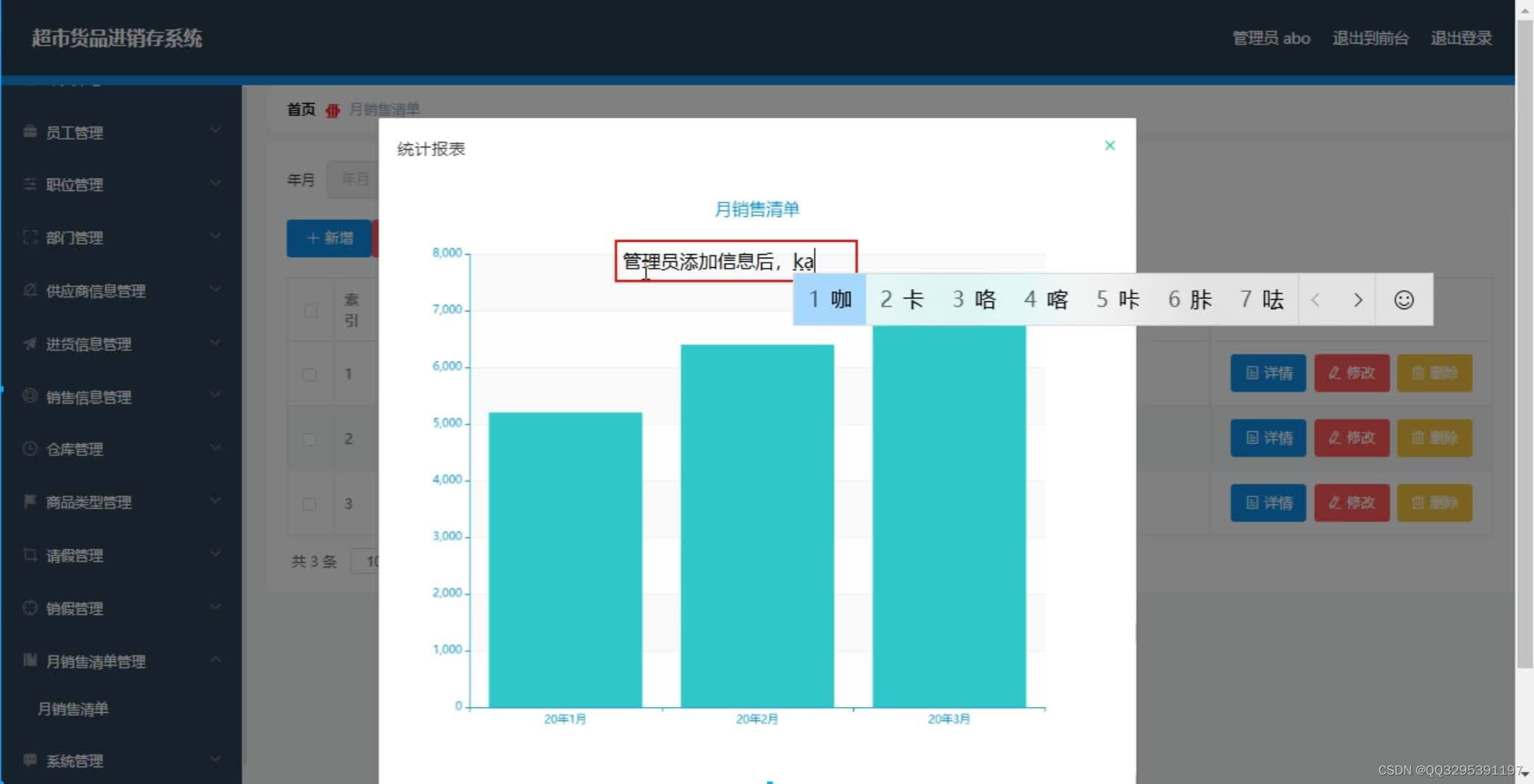
Task: Open the 月销售清单 submenu item
Action: pyautogui.click(x=73, y=709)
